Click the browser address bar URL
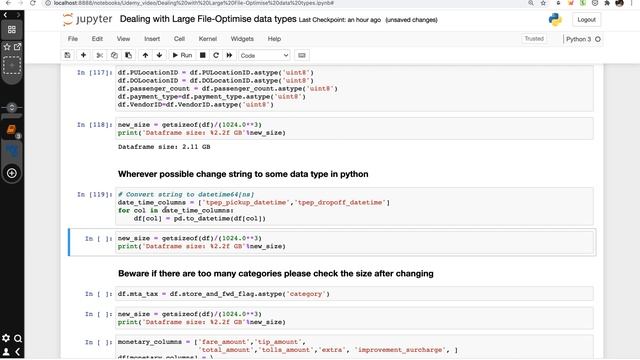This screenshot has height=360, width=640. coord(194,3)
